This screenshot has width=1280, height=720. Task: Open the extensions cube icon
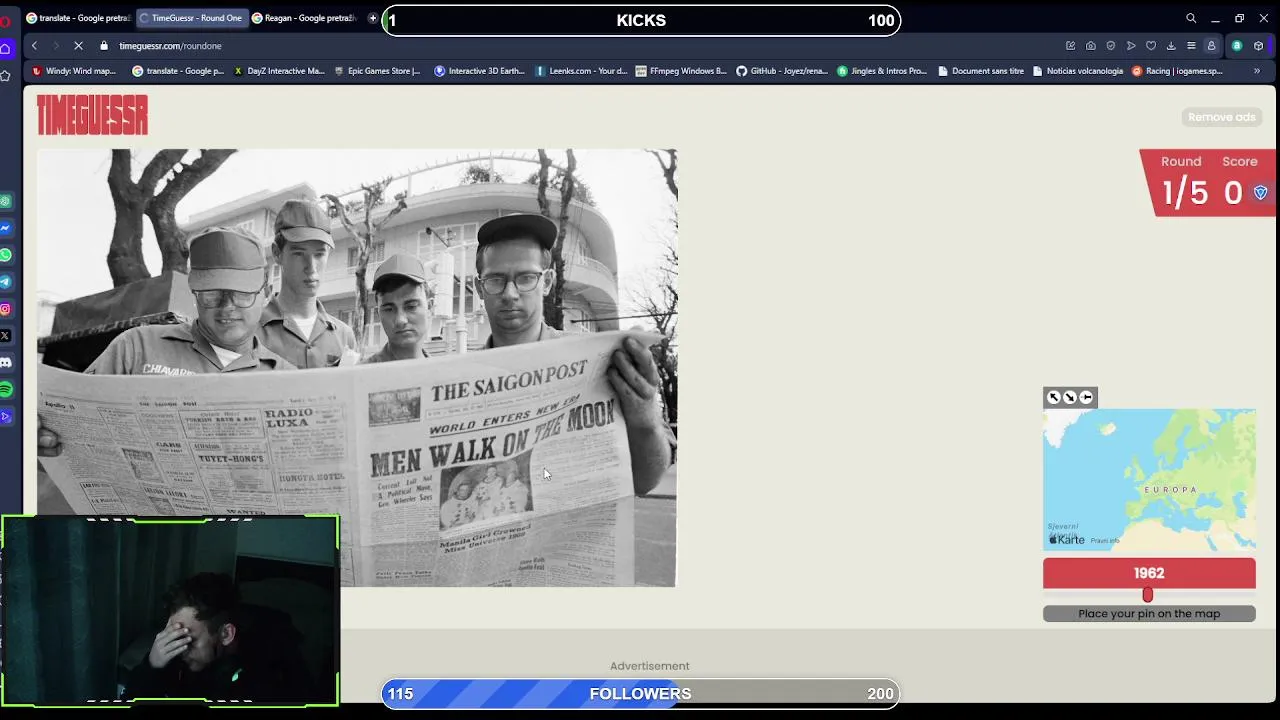click(1258, 46)
